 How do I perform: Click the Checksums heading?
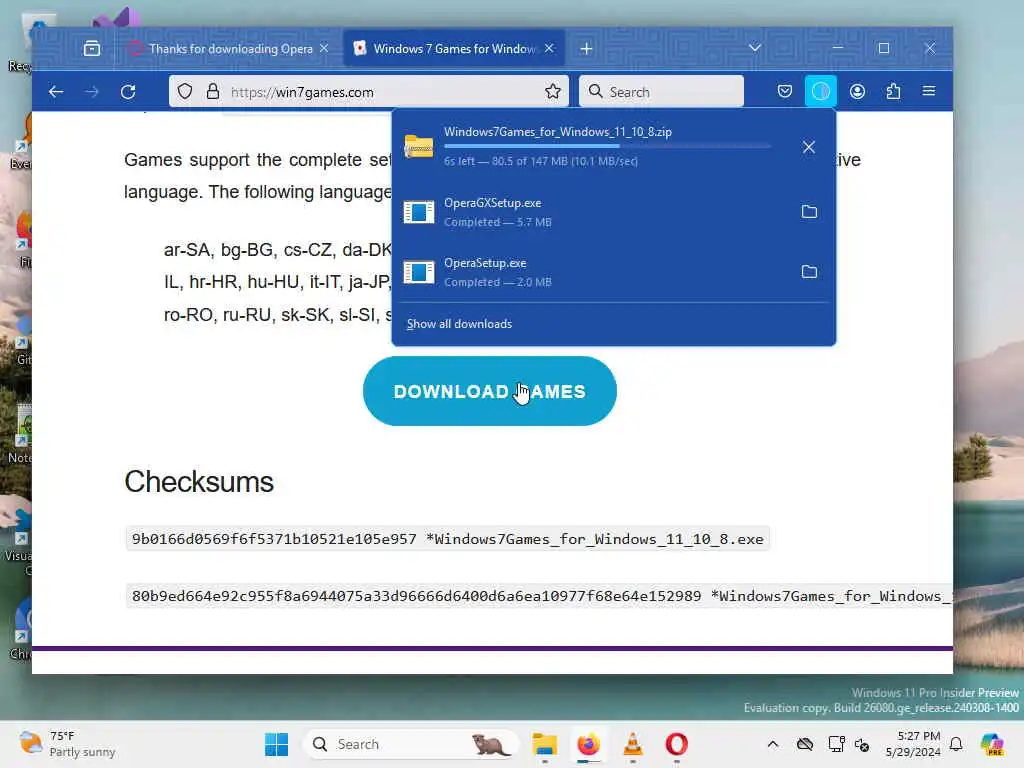coord(199,482)
